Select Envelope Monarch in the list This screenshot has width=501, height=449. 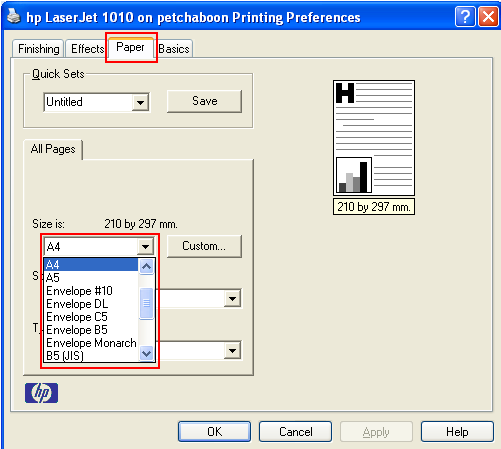pyautogui.click(x=91, y=343)
